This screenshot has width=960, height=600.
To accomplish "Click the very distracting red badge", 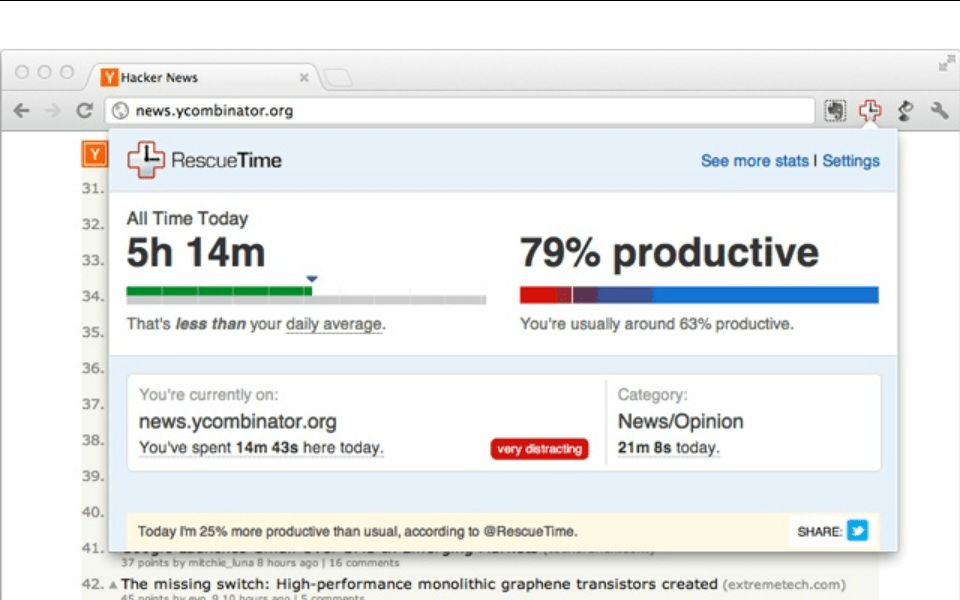I will coord(539,449).
